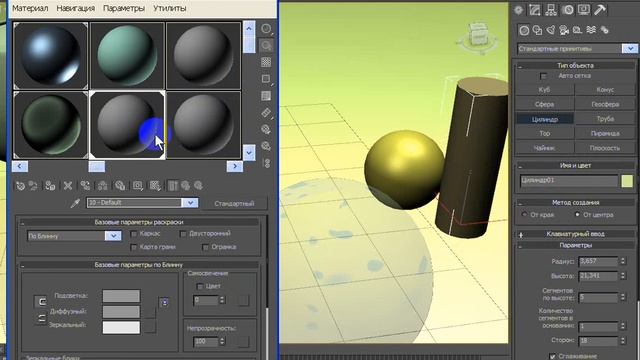The height and width of the screenshot is (360, 640).
Task: Click the Show Map in Viewport icon
Action: click(155, 186)
